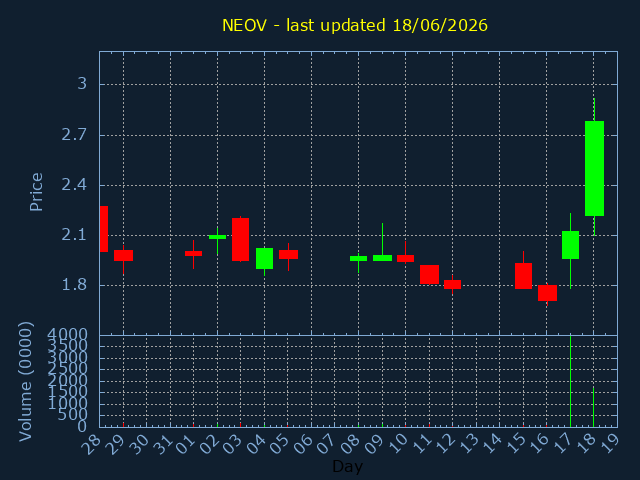Click the x-axis date label '01'

(x=186, y=444)
